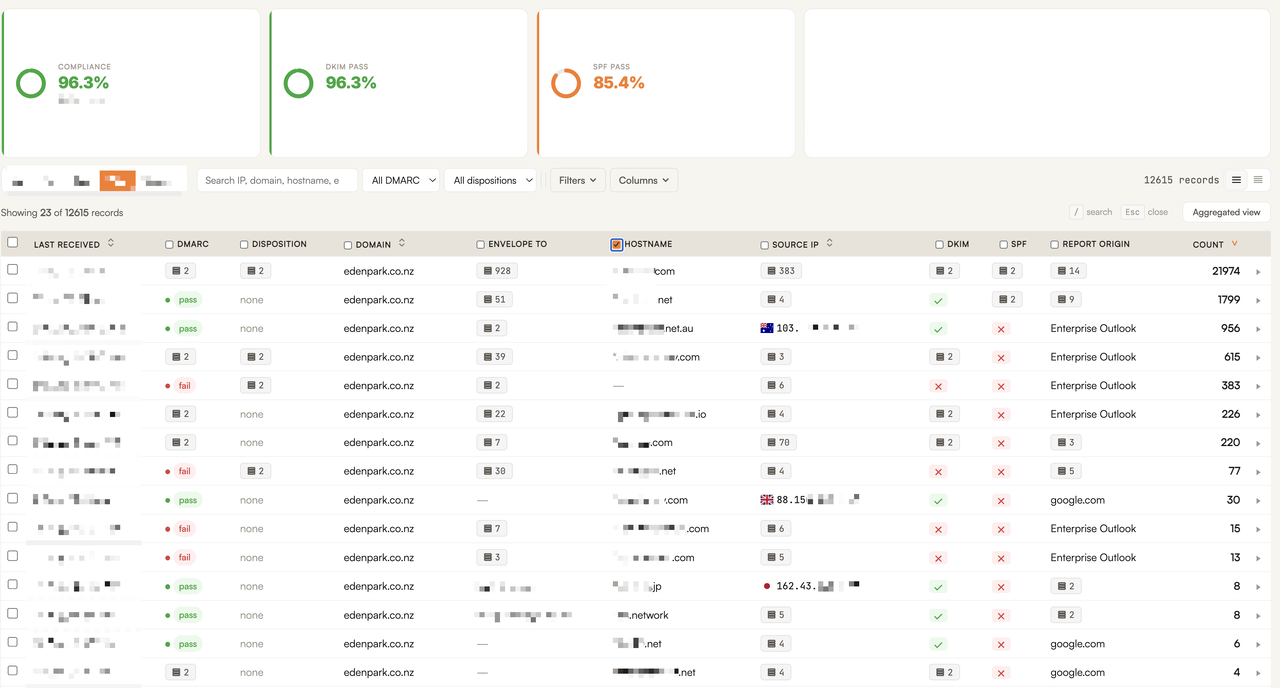
Task: Expand the row with count 220
Action: click(1258, 443)
